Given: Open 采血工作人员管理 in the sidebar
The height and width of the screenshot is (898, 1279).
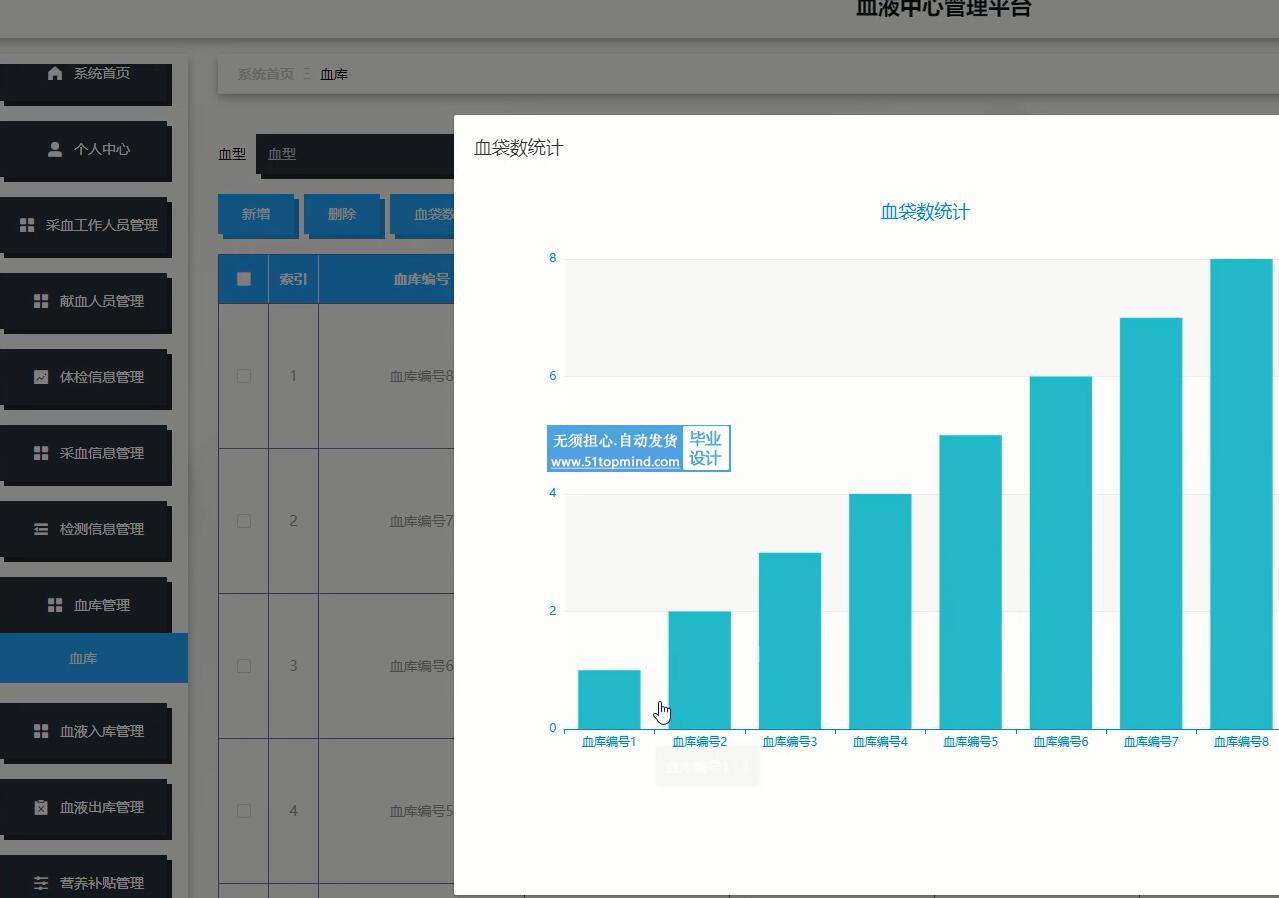Looking at the screenshot, I should coord(86,226).
